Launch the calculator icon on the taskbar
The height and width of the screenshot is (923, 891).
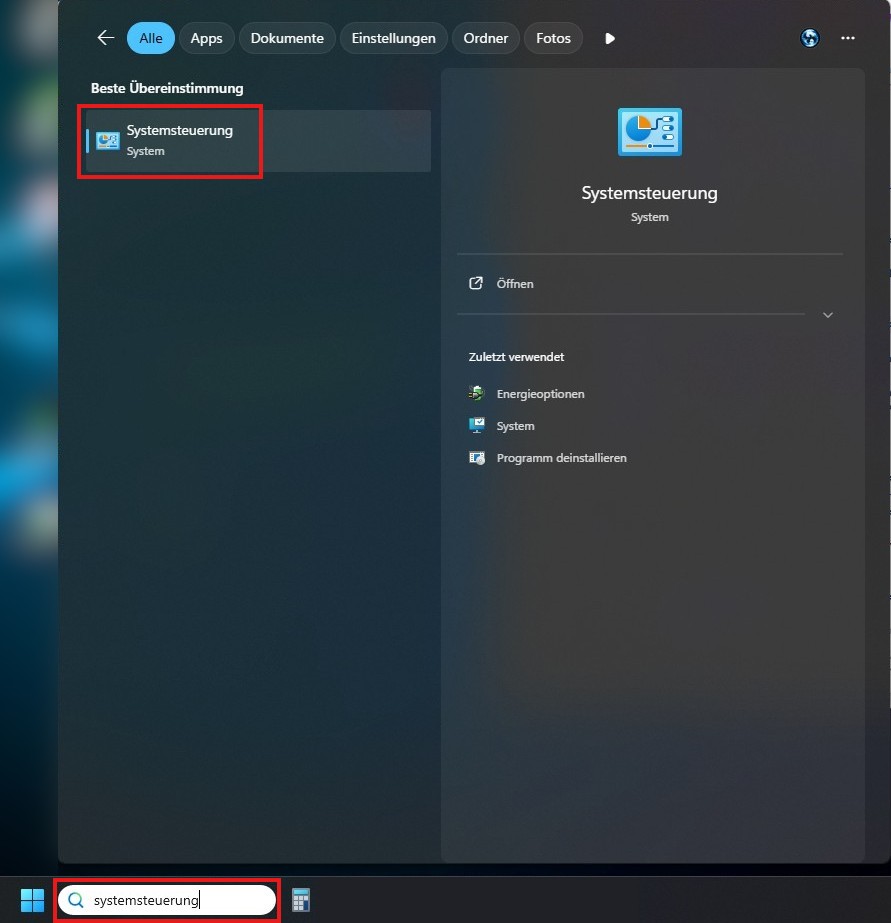pyautogui.click(x=301, y=900)
